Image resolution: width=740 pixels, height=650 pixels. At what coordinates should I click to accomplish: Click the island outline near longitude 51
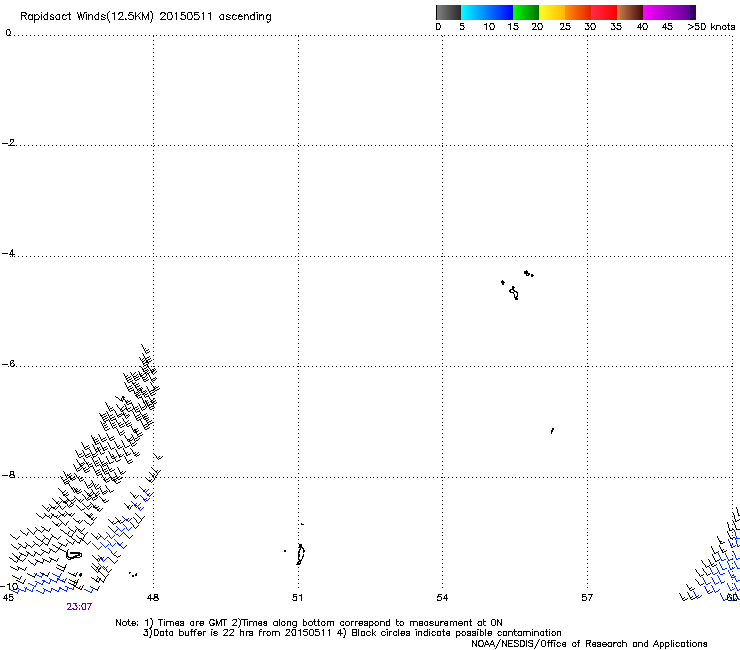coord(300,554)
